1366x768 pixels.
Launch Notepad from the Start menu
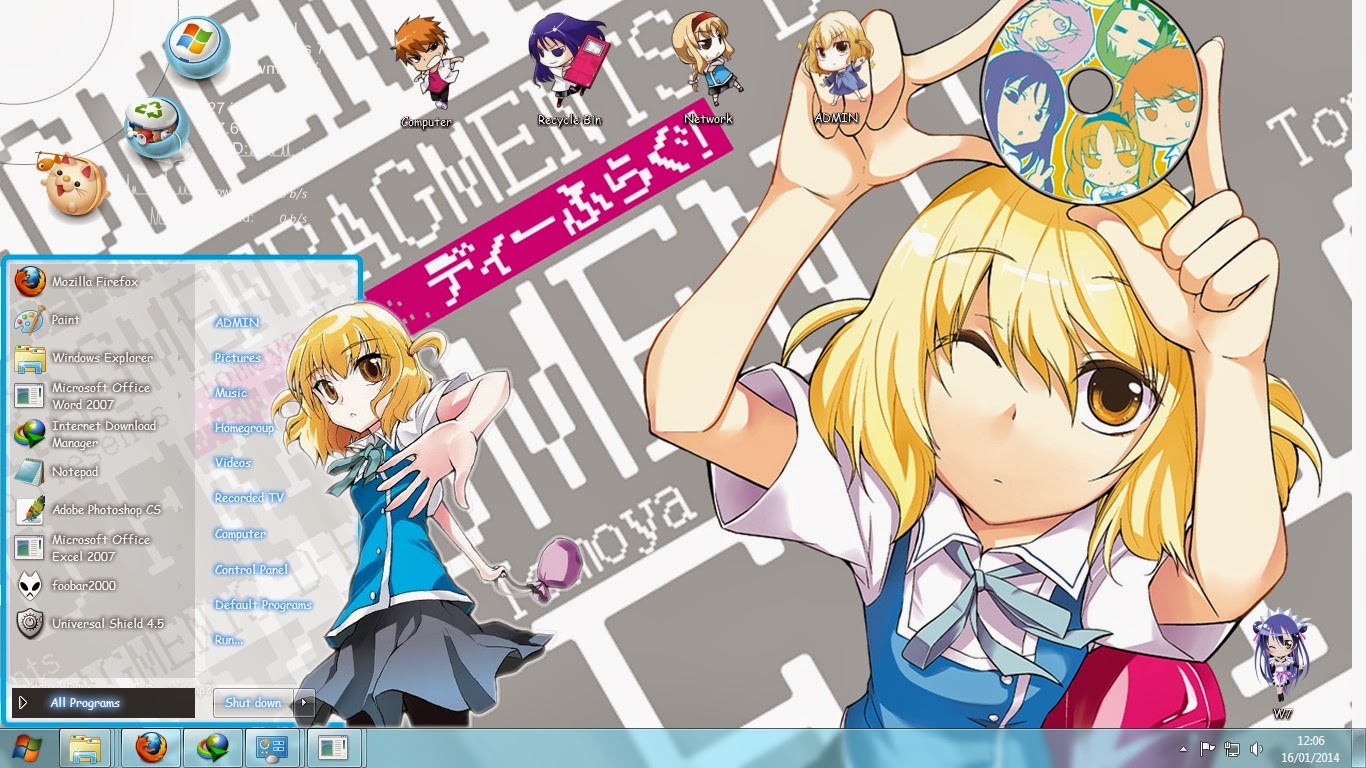coord(103,472)
